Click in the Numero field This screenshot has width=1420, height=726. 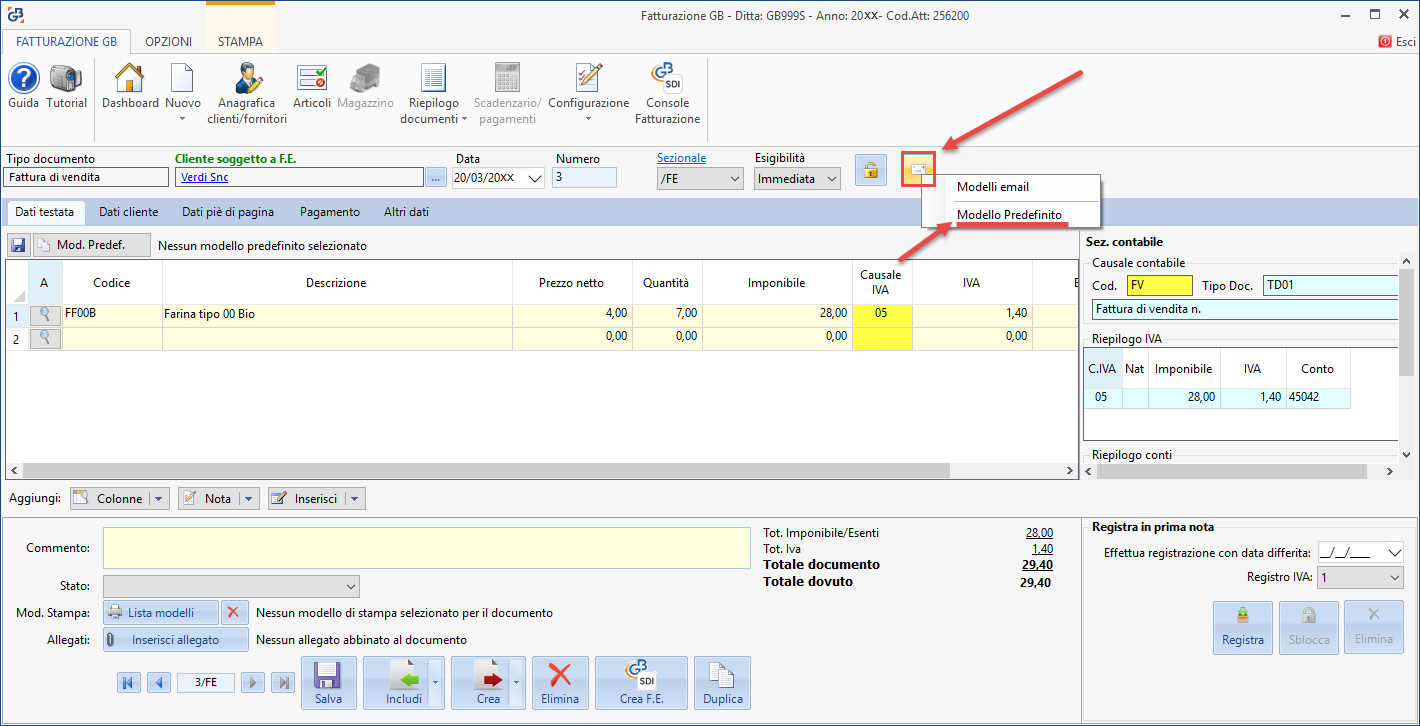(585, 178)
